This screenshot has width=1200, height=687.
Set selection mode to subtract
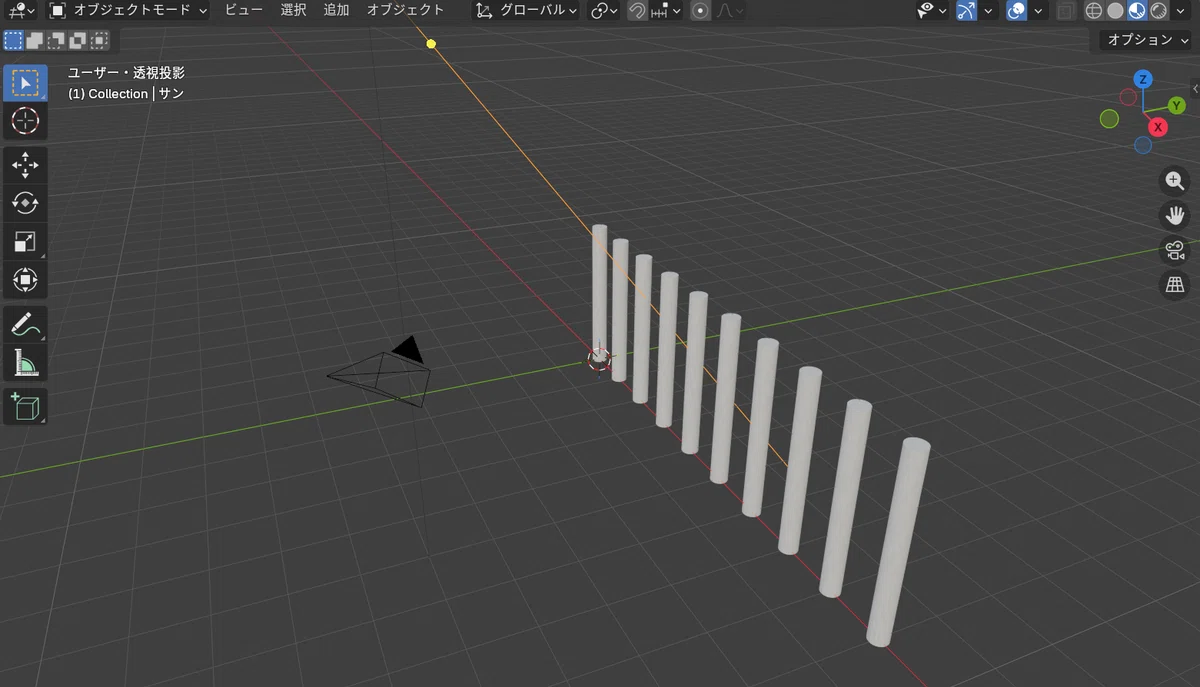pyautogui.click(x=57, y=40)
